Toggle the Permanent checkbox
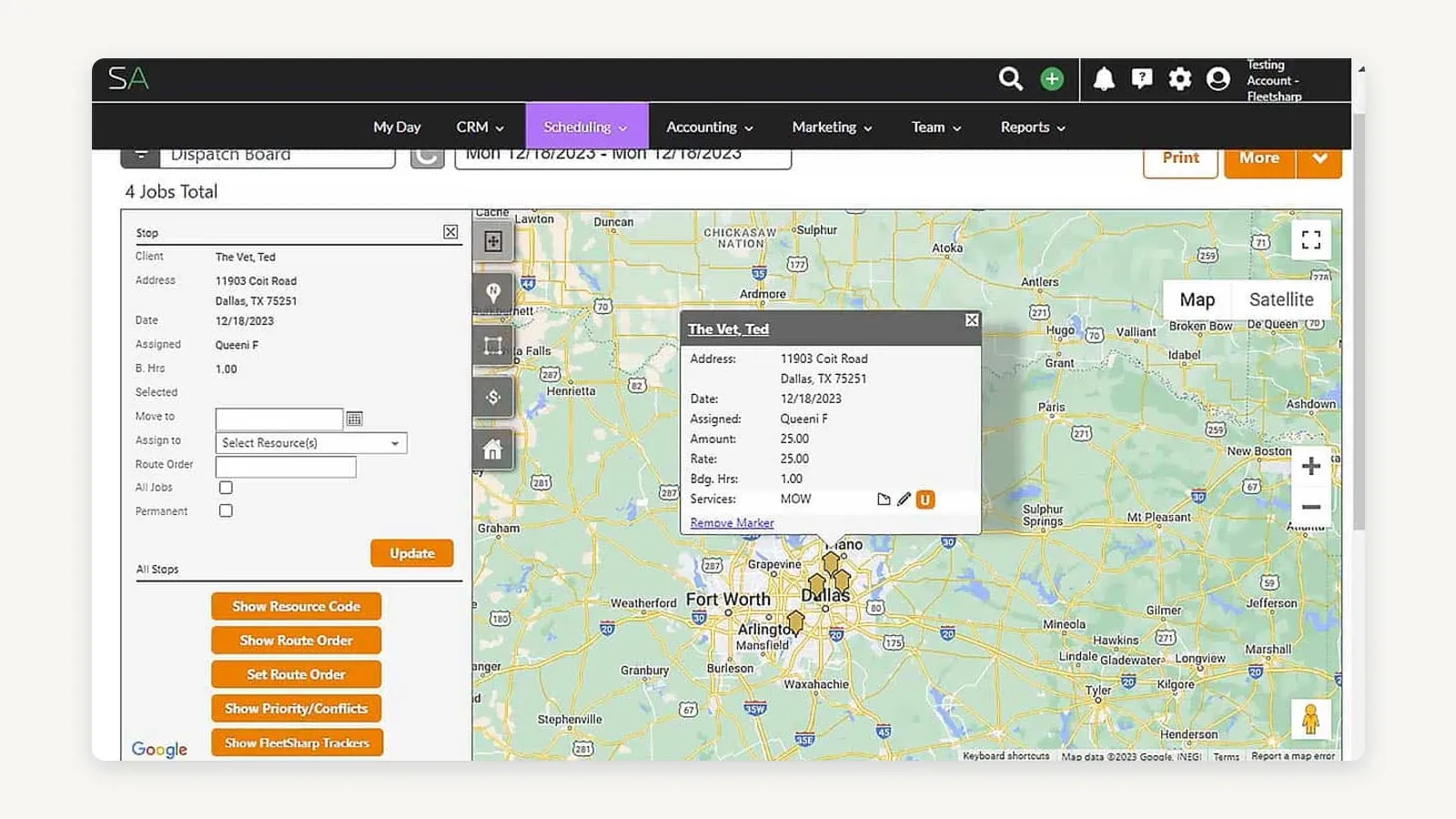 pyautogui.click(x=226, y=511)
